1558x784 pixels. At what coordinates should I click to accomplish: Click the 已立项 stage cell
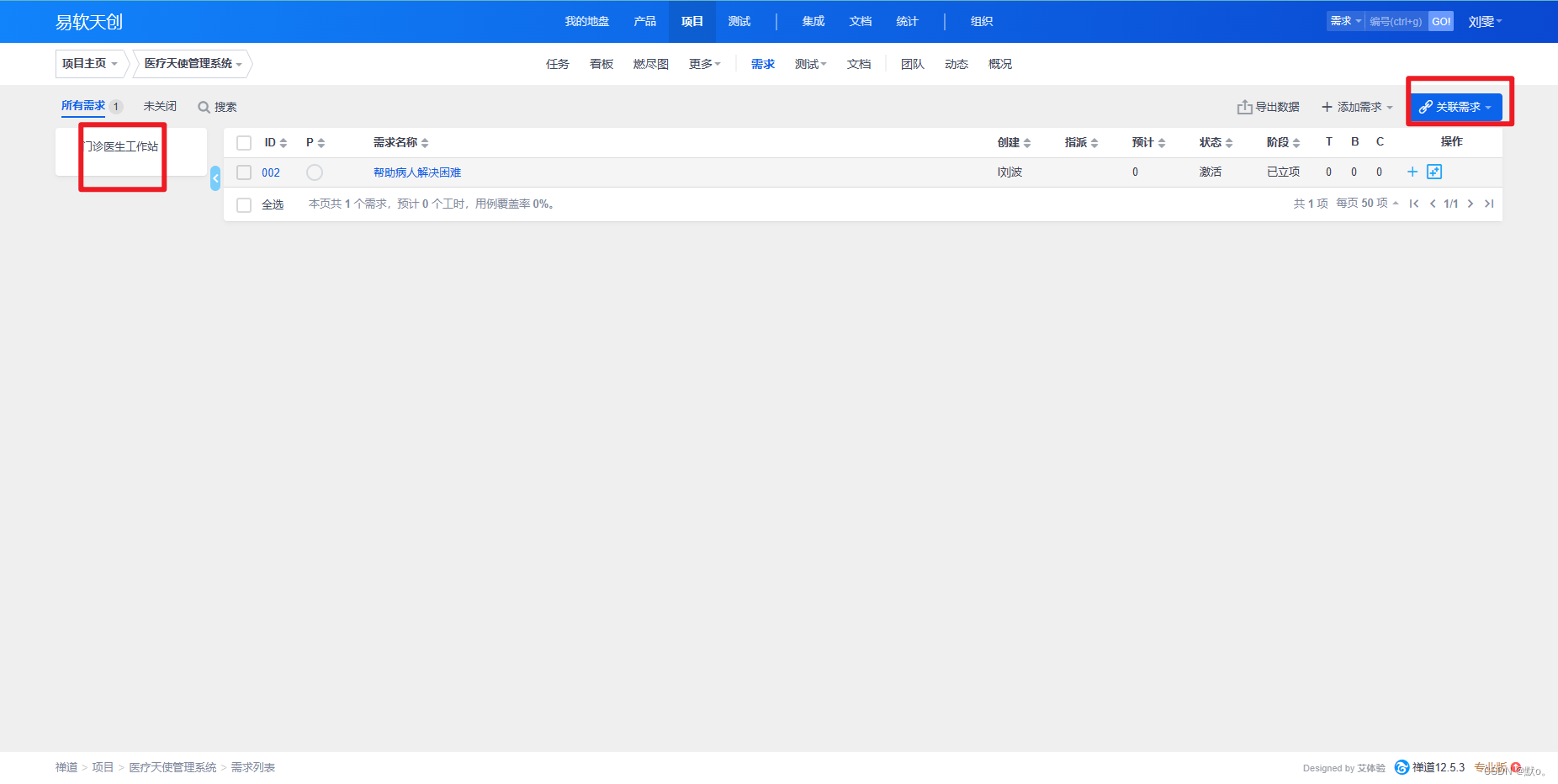(1284, 172)
